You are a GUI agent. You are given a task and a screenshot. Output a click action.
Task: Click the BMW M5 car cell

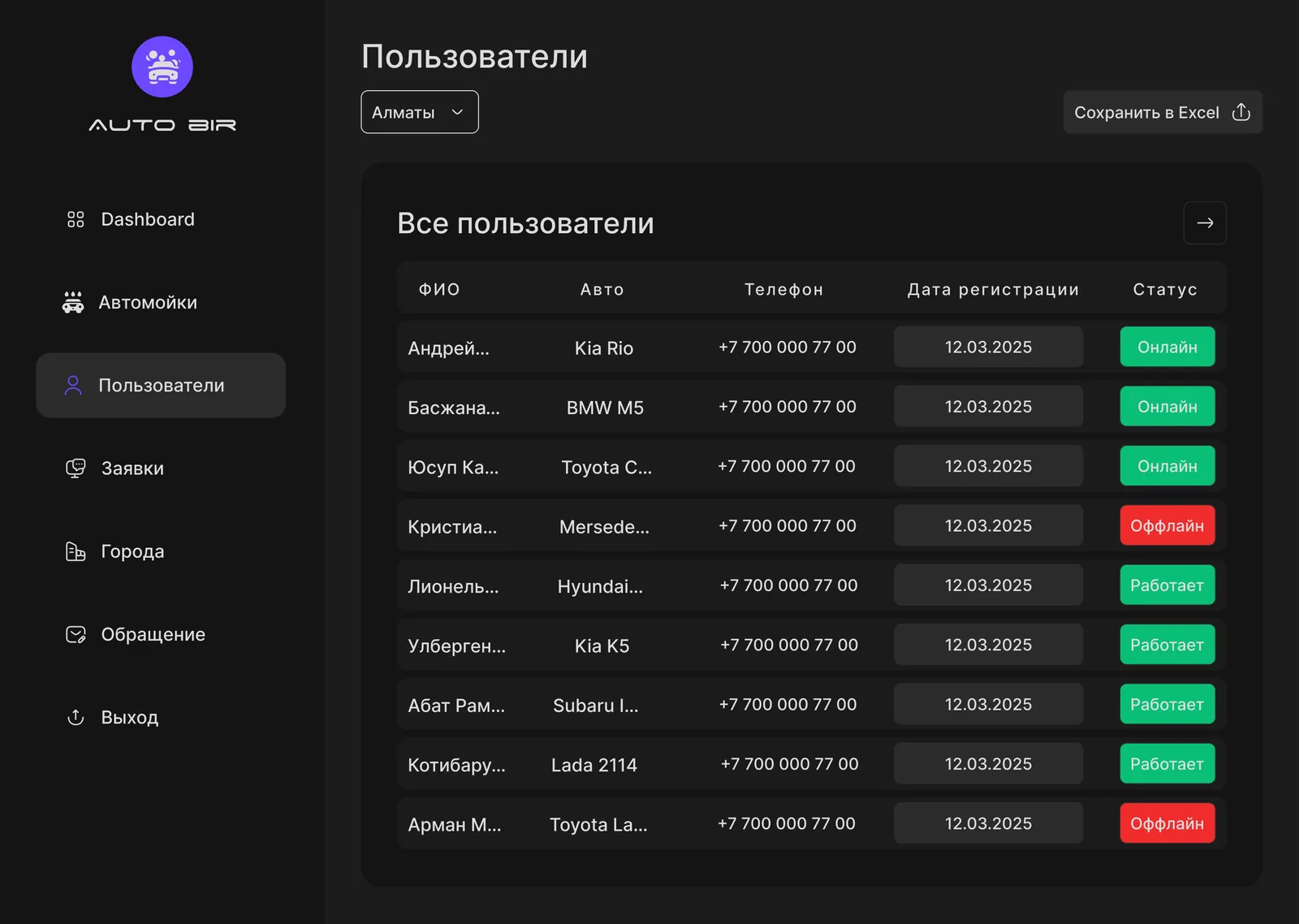click(x=605, y=408)
